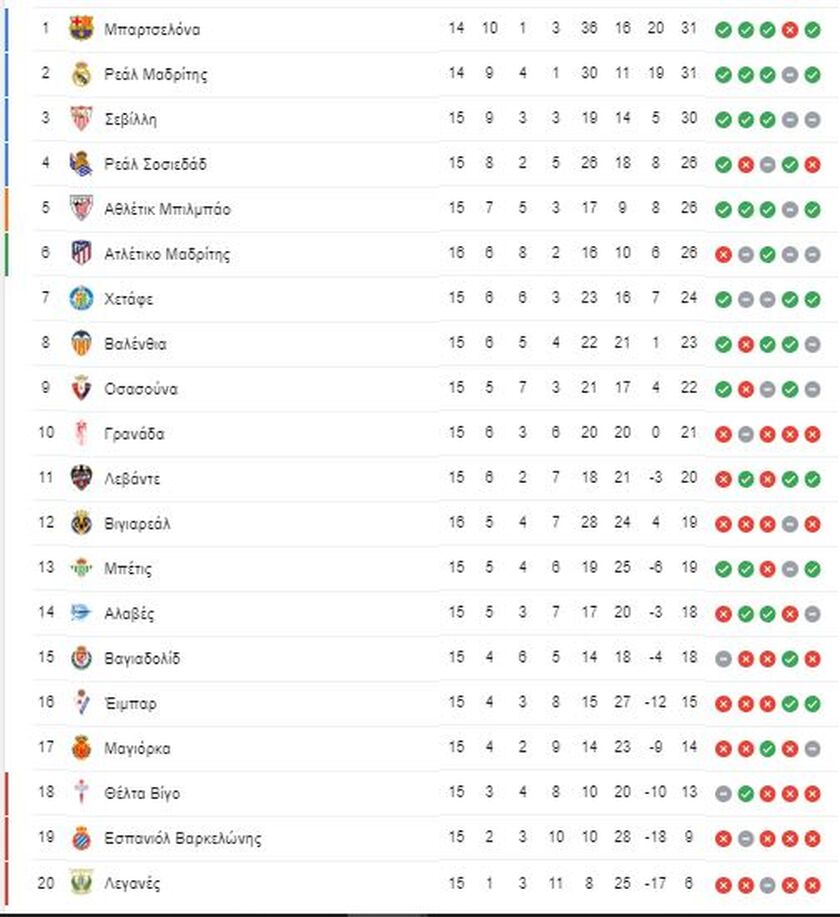Image resolution: width=840 pixels, height=917 pixels.
Task: Click Barcelona's red loss form indicator
Action: tap(790, 30)
